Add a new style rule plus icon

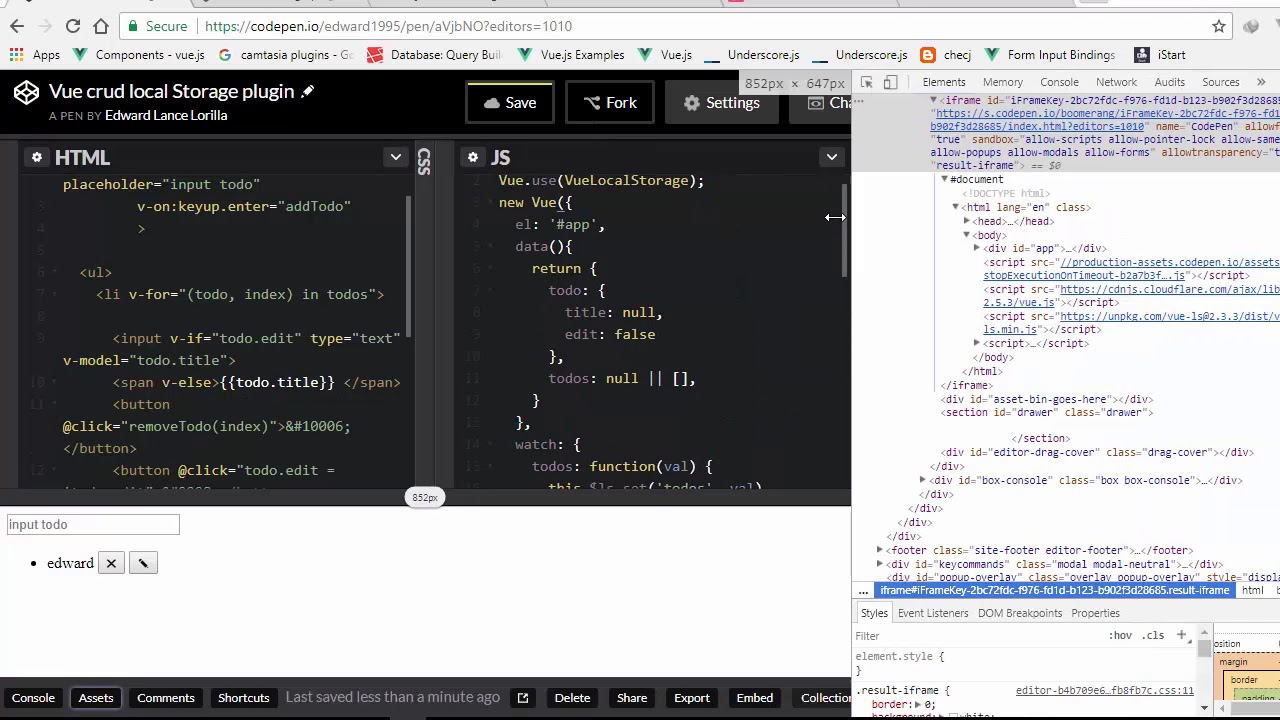click(x=1181, y=635)
